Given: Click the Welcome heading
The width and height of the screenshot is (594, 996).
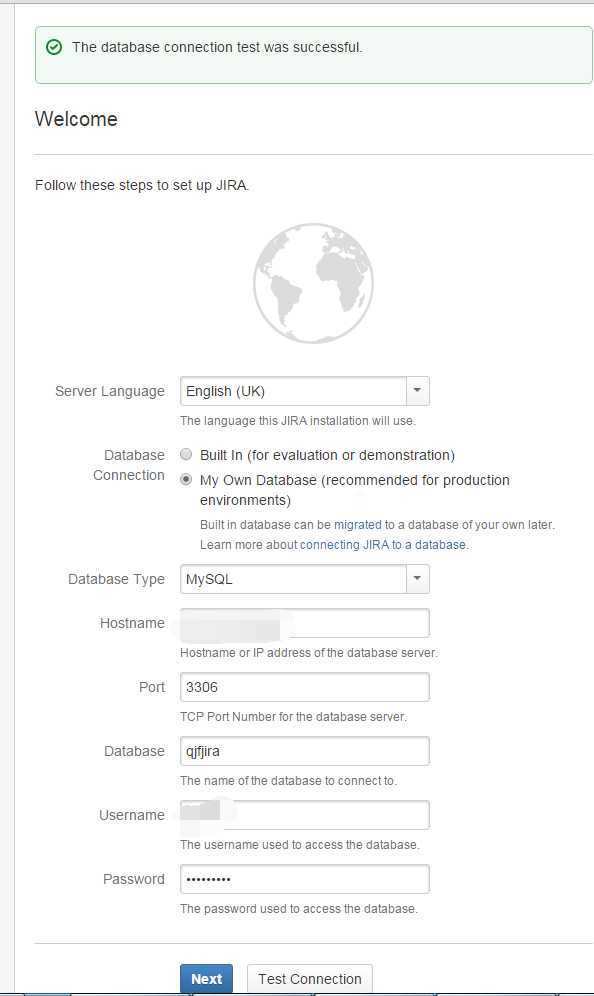Looking at the screenshot, I should (76, 119).
